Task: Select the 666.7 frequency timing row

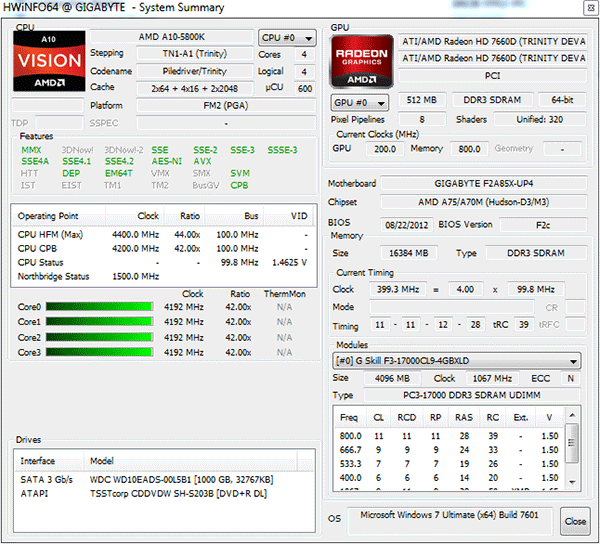Action: [449, 450]
